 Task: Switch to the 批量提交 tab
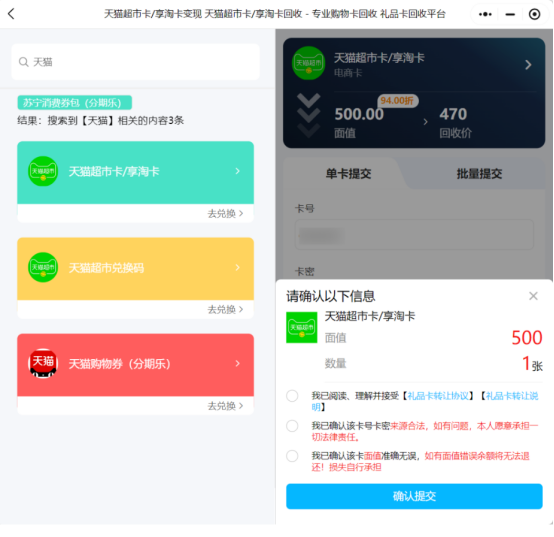(479, 174)
